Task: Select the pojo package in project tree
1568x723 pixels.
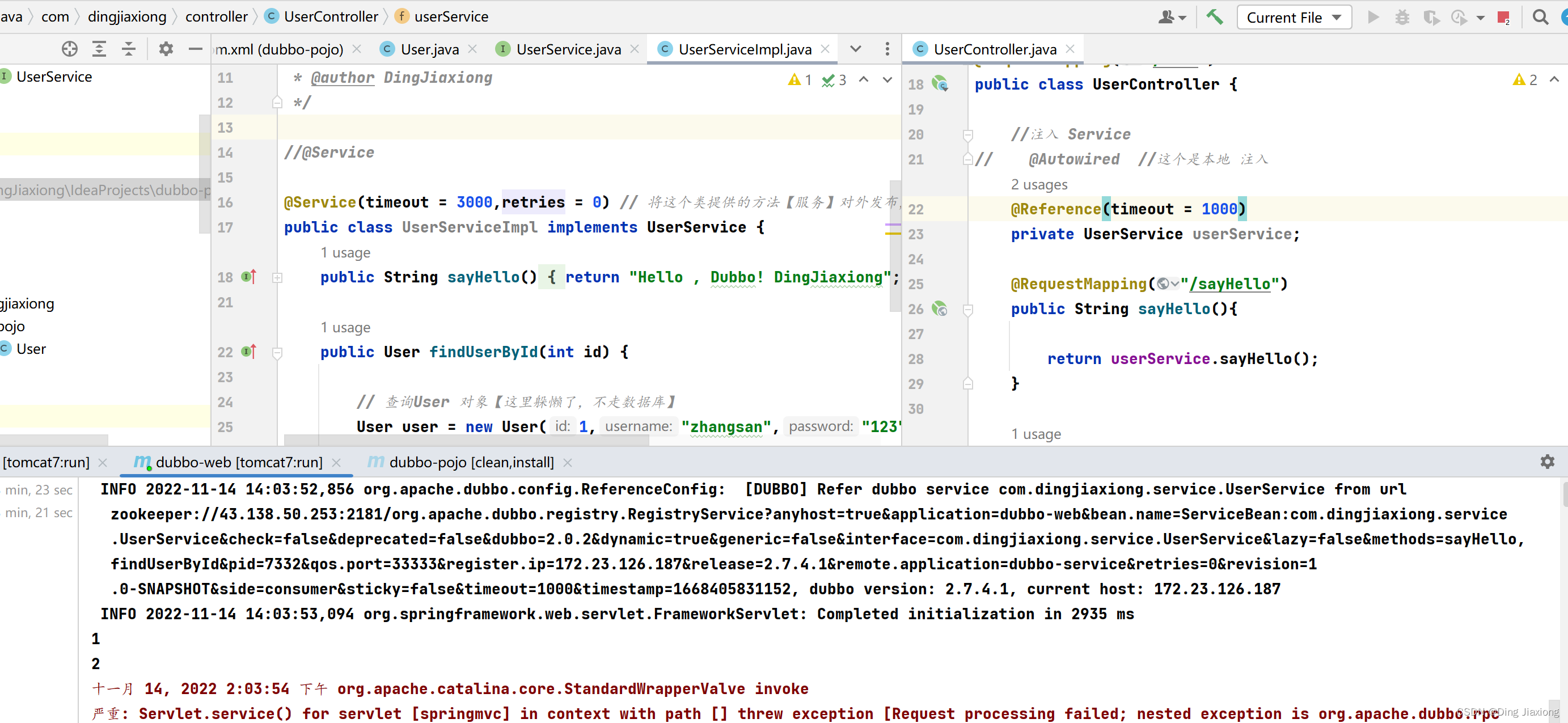Action: tap(12, 326)
